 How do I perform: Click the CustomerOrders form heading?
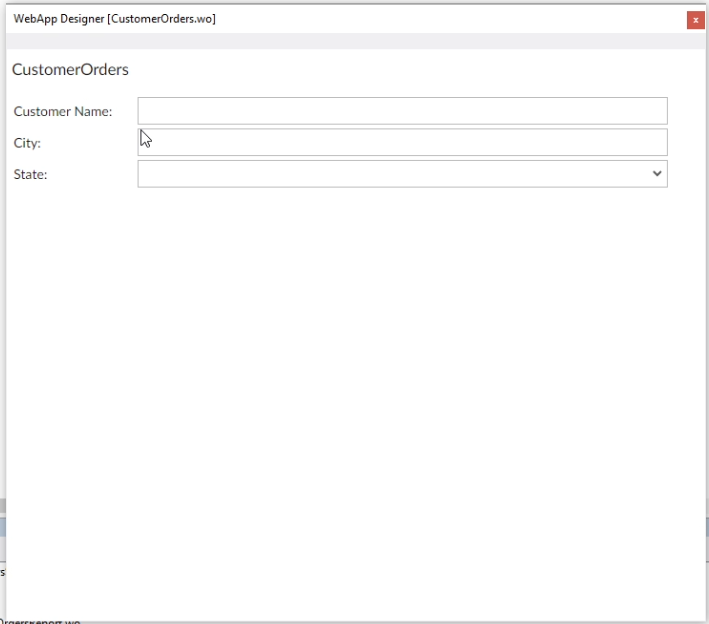70,70
